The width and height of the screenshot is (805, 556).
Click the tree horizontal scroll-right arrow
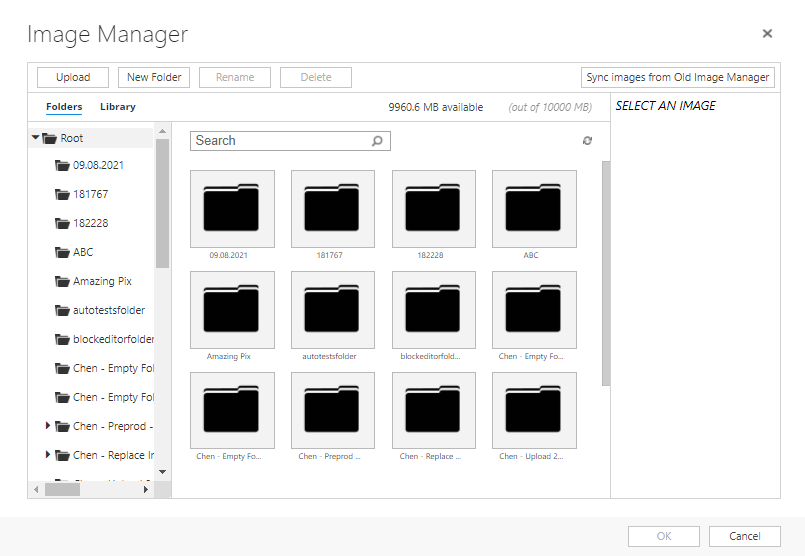pos(146,490)
